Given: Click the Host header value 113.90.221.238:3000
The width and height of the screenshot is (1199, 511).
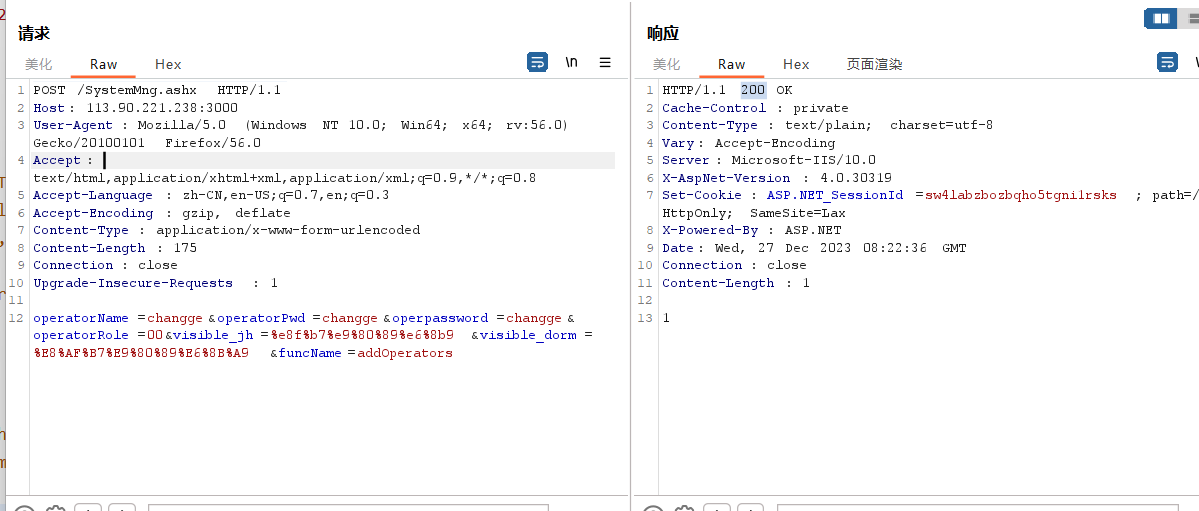Looking at the screenshot, I should point(162,108).
